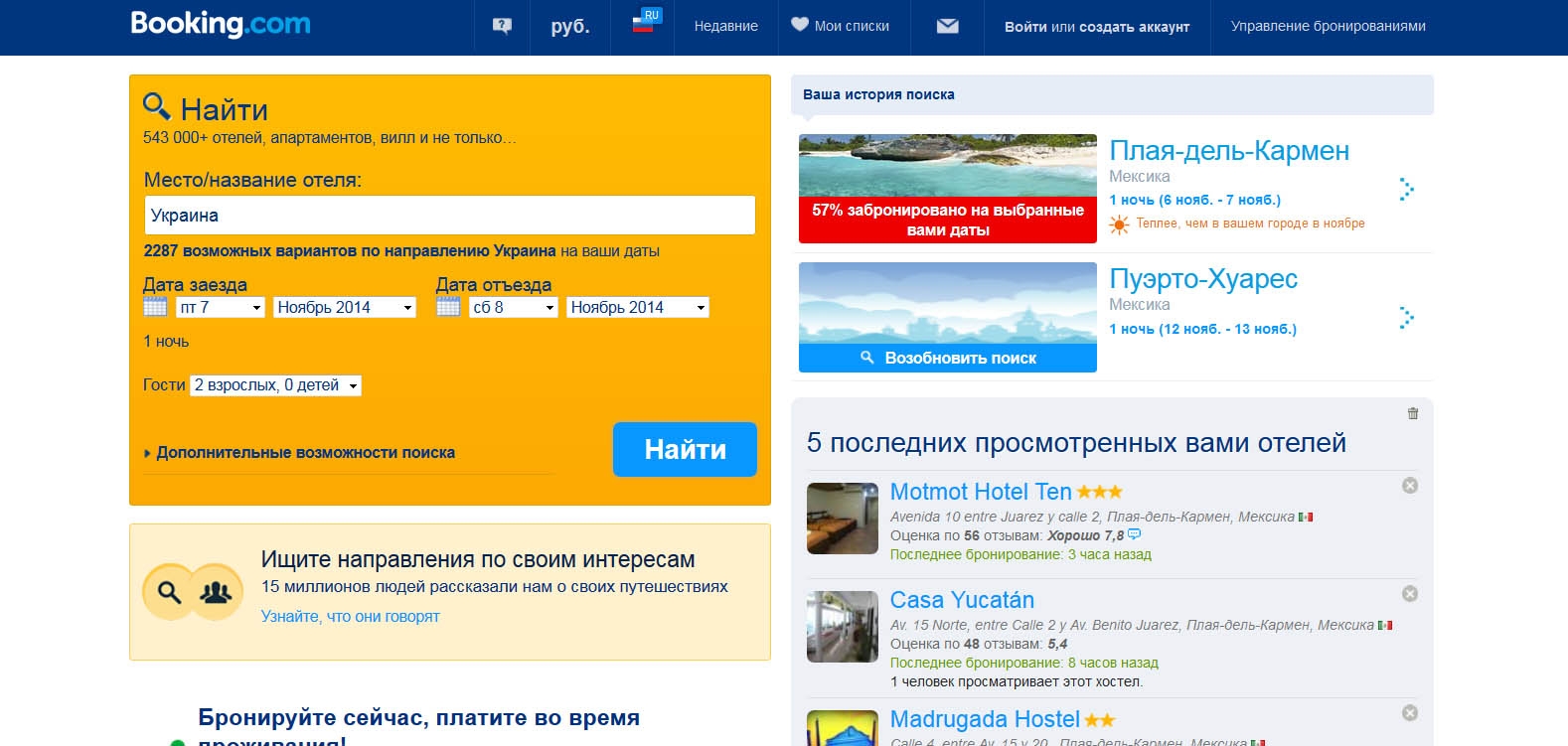Open Мои списки in the header
This screenshot has width=1568, height=746.
(852, 27)
